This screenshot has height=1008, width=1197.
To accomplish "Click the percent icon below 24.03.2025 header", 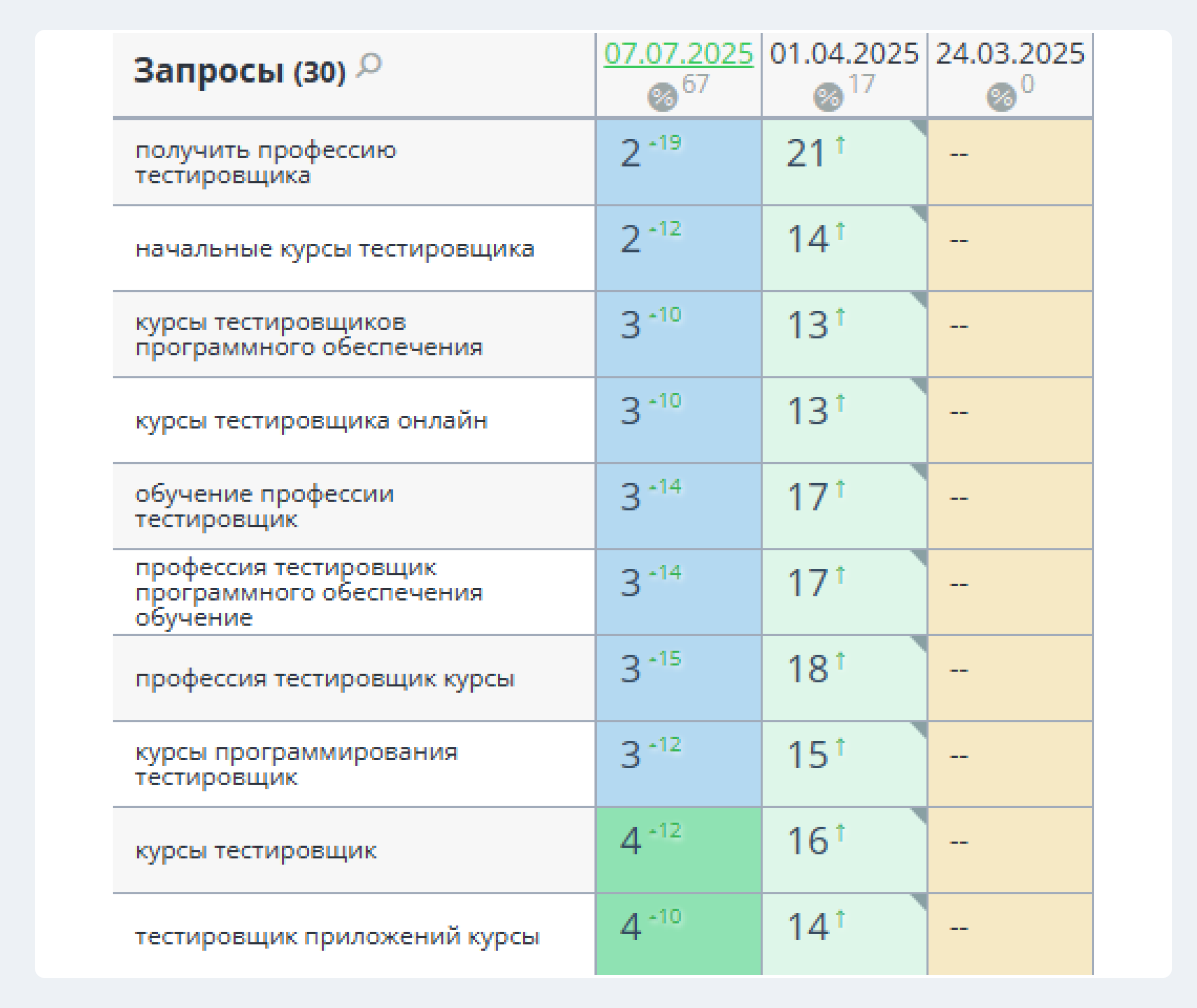I will [x=1001, y=95].
